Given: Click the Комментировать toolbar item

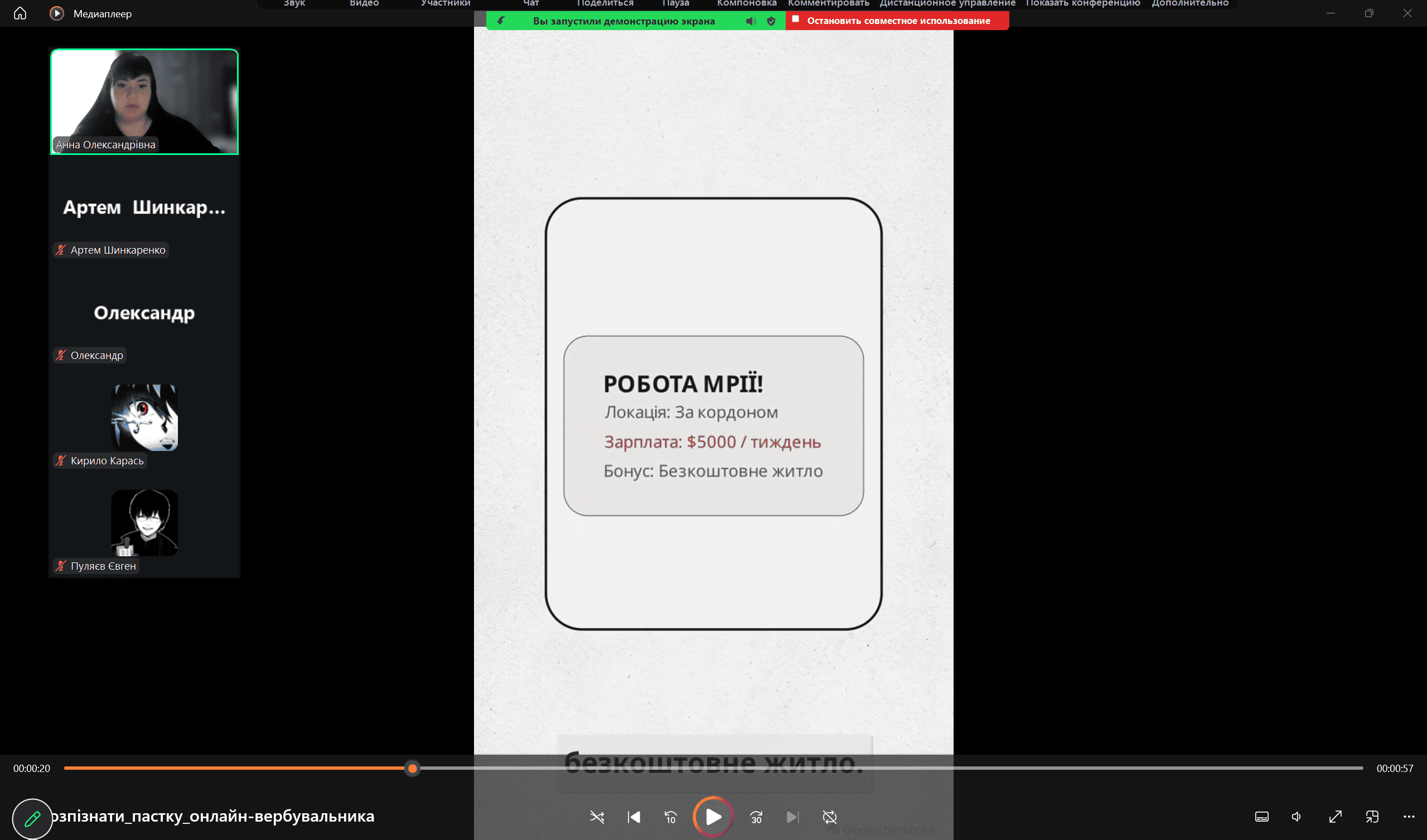Looking at the screenshot, I should 829,3.
